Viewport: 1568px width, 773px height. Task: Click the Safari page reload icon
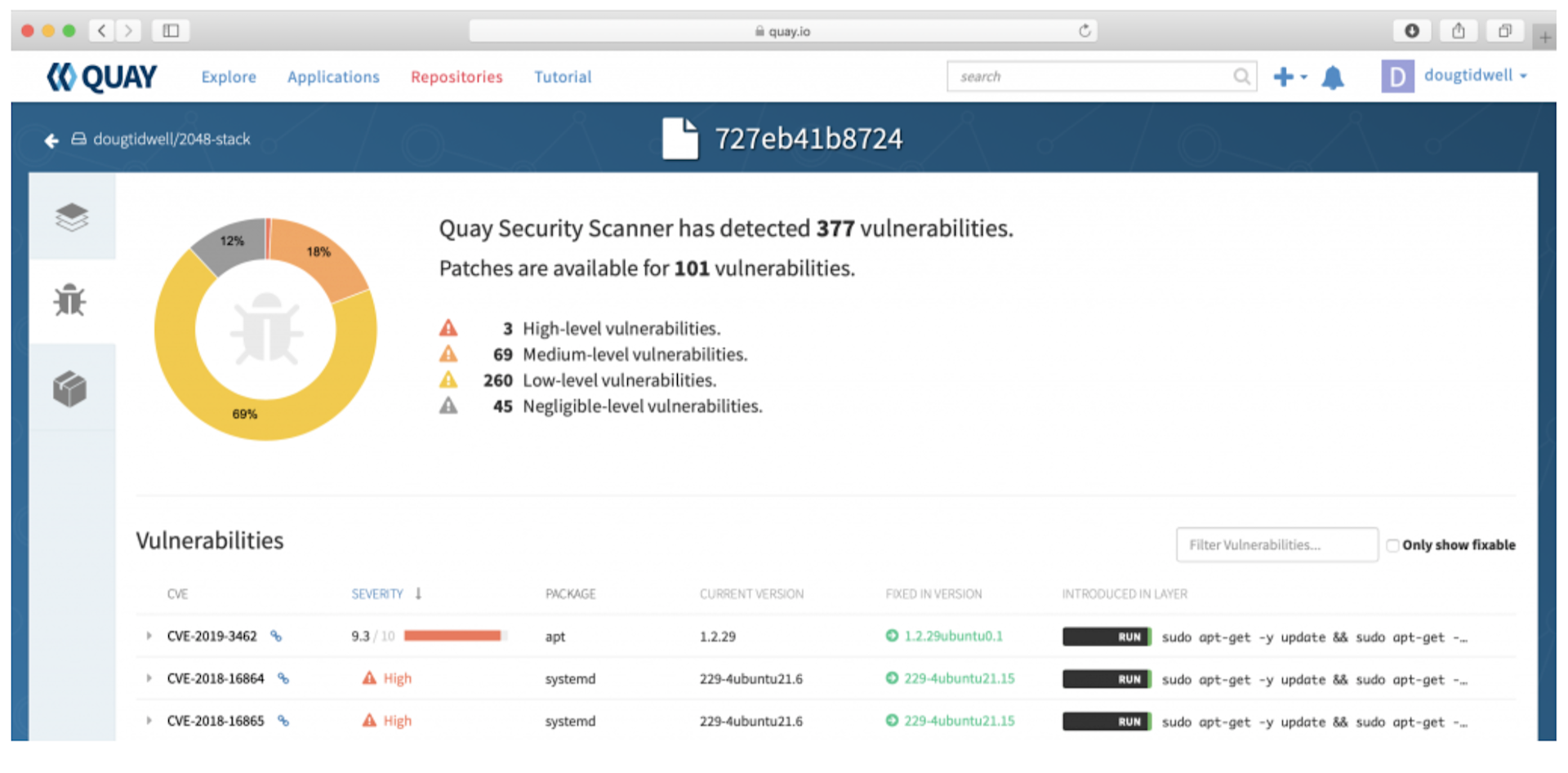pos(1084,31)
